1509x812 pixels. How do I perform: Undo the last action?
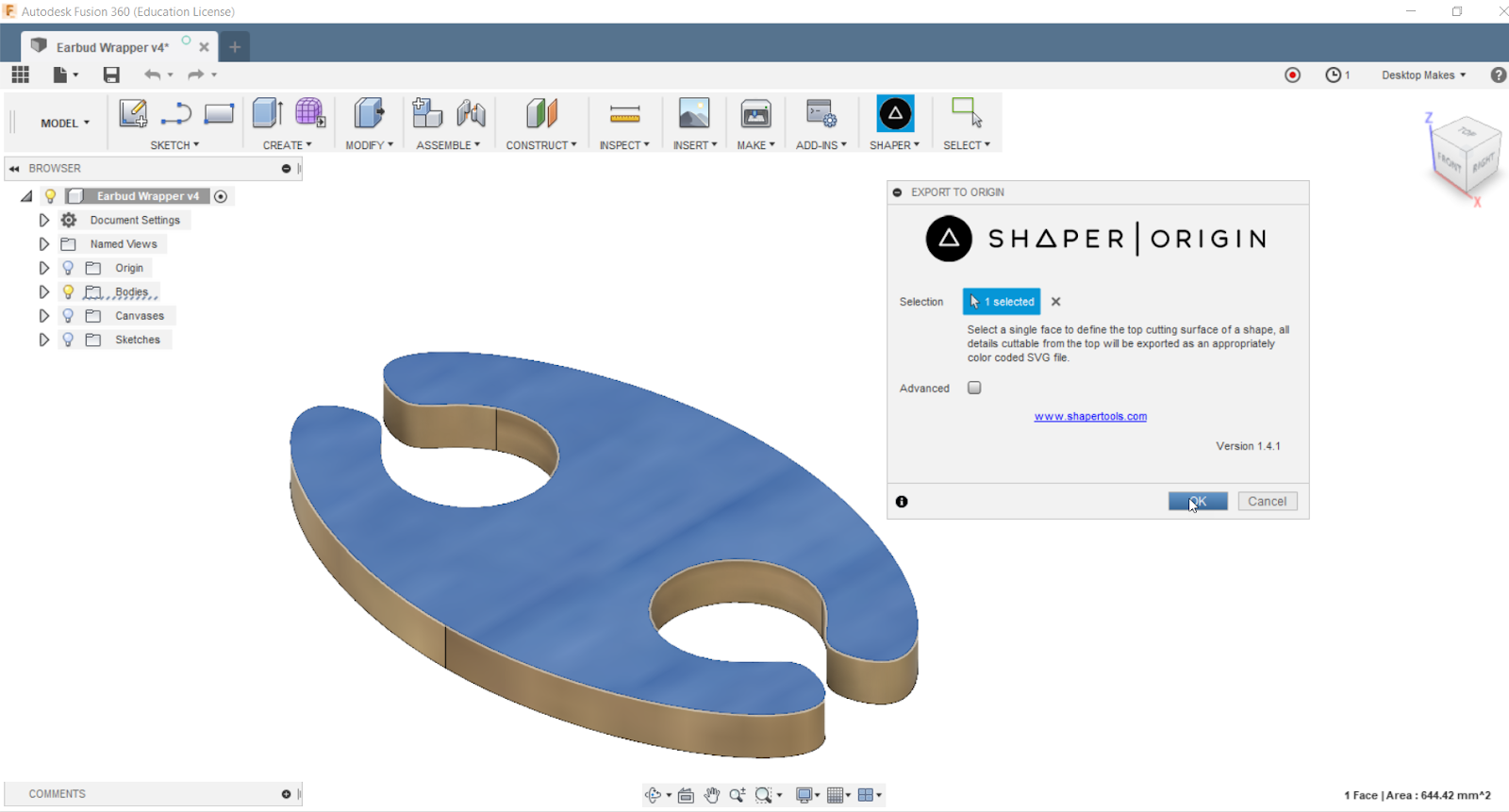pyautogui.click(x=153, y=75)
